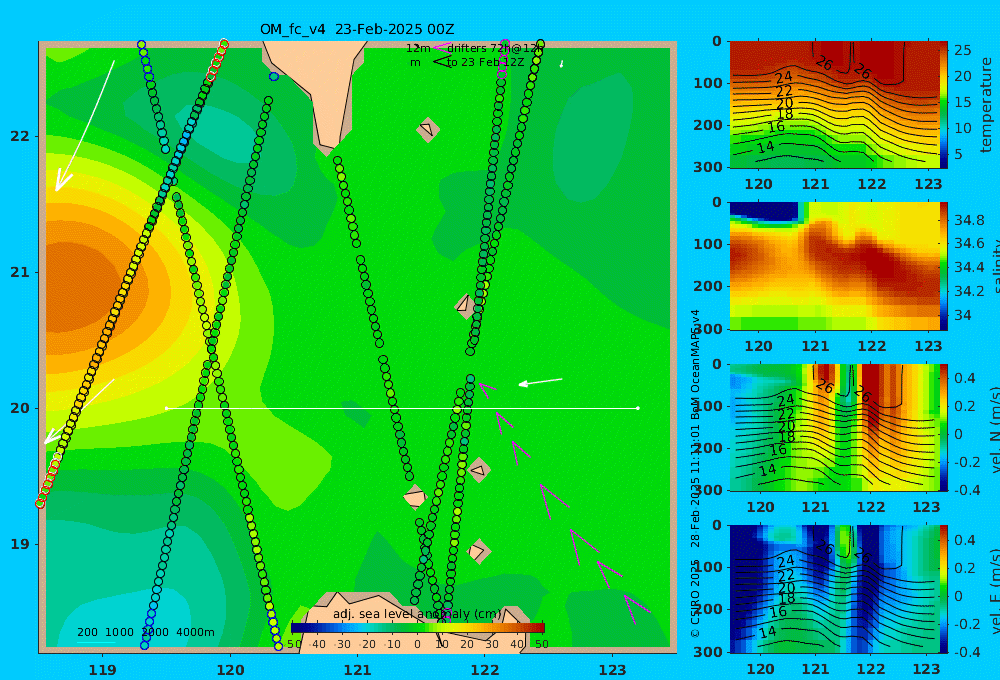Click the 34.4 tick on salinity colorbar
The width and height of the screenshot is (1000, 680).
point(969,268)
